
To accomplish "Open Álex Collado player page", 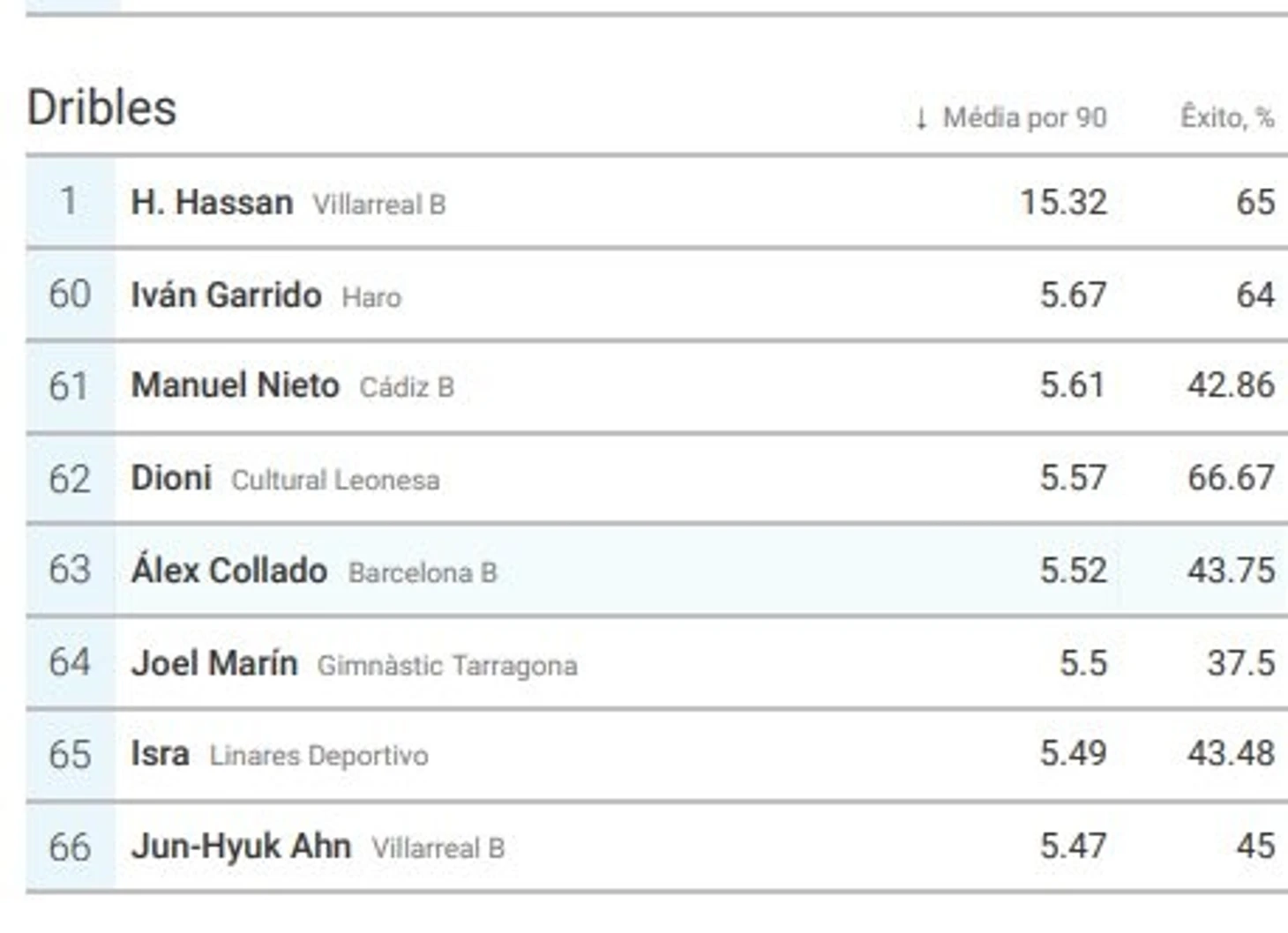I will (x=229, y=571).
